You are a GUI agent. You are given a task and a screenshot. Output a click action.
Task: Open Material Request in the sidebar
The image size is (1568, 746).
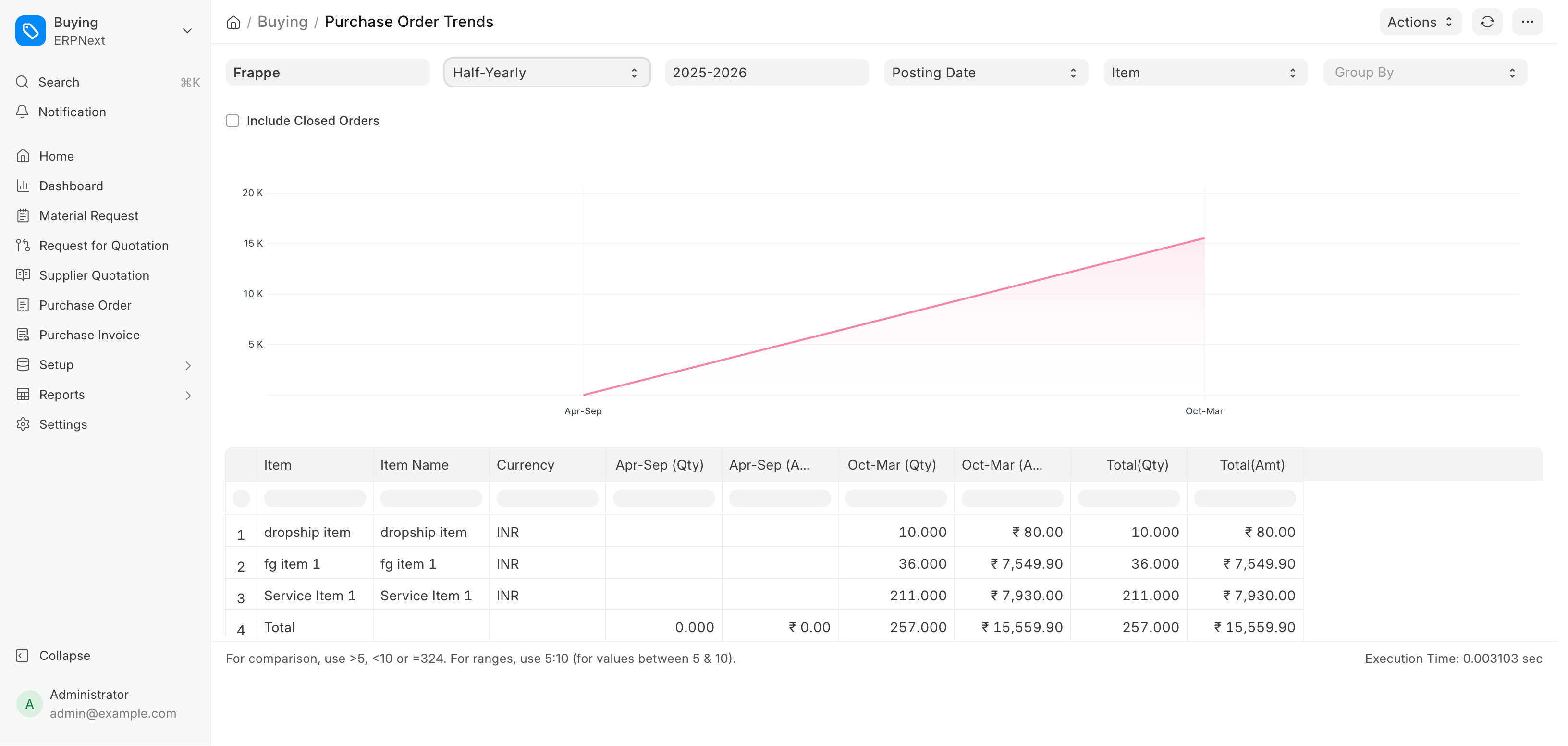point(89,215)
